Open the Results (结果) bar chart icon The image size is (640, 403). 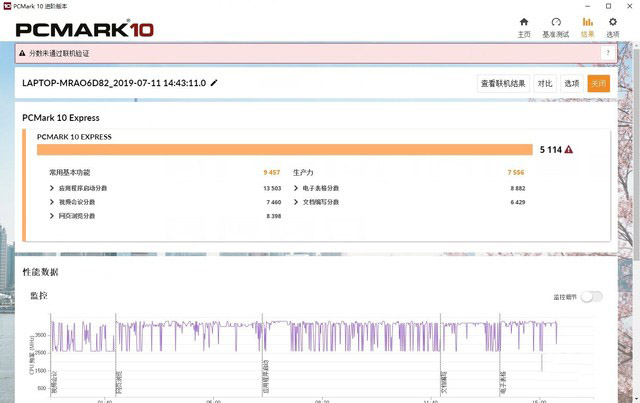tap(587, 27)
